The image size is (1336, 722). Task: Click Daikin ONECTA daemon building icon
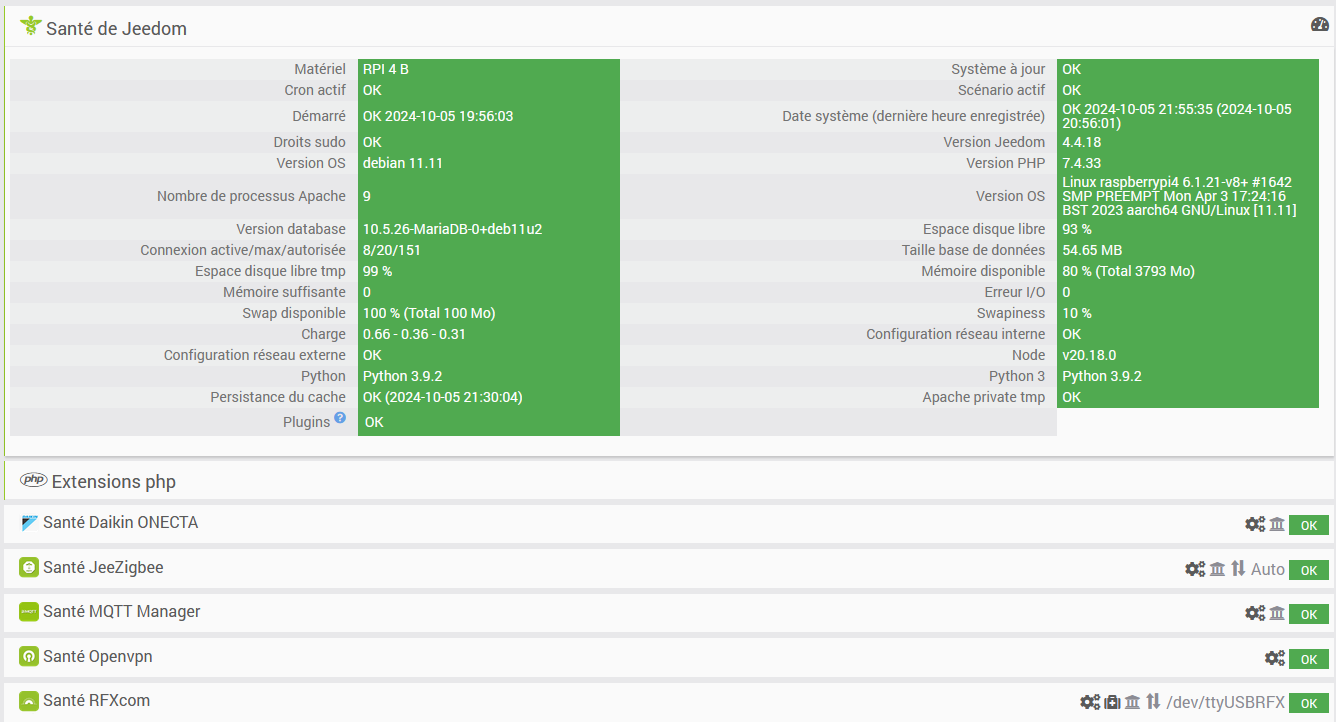[1277, 525]
